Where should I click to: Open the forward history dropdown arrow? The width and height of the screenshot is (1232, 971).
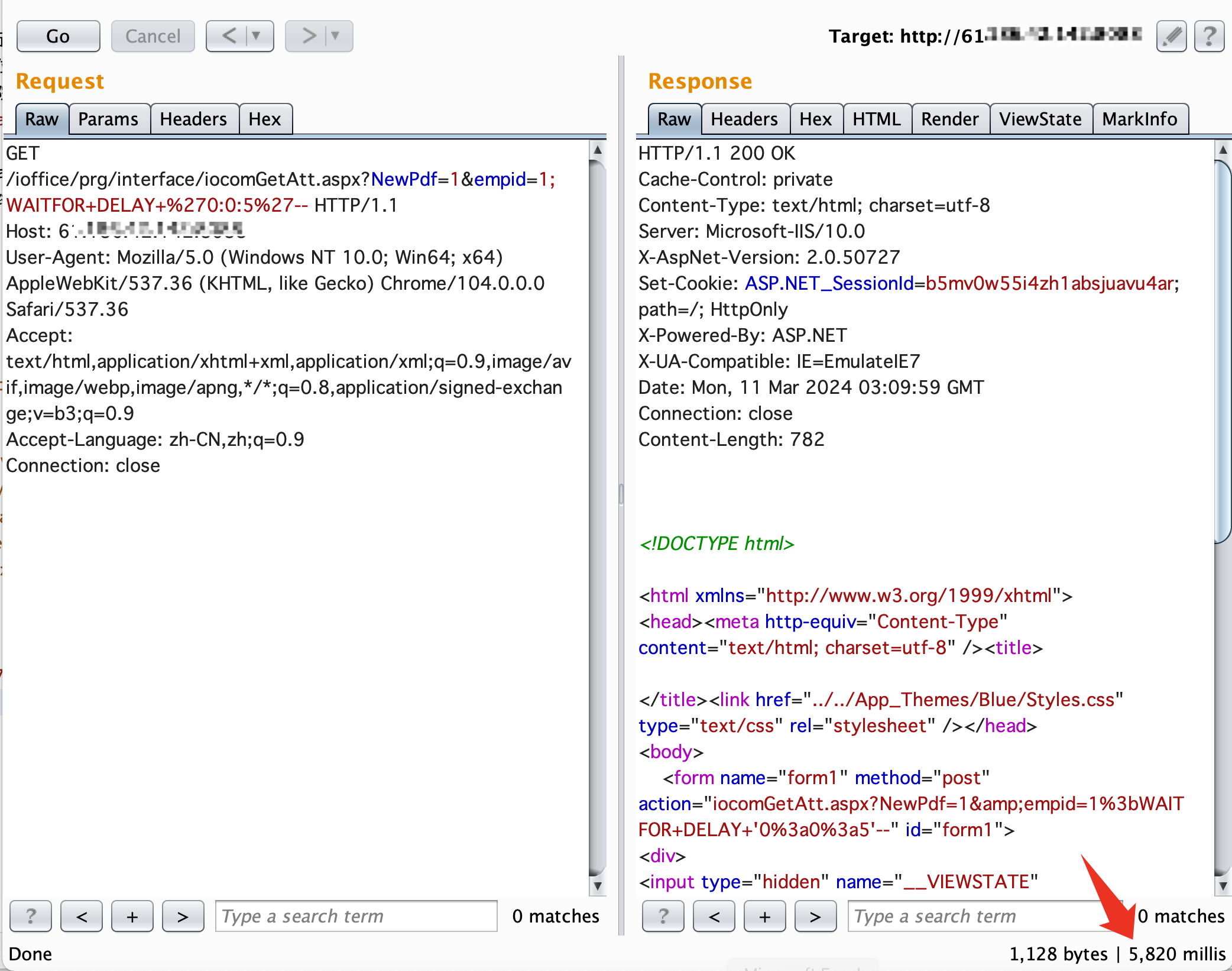[336, 36]
